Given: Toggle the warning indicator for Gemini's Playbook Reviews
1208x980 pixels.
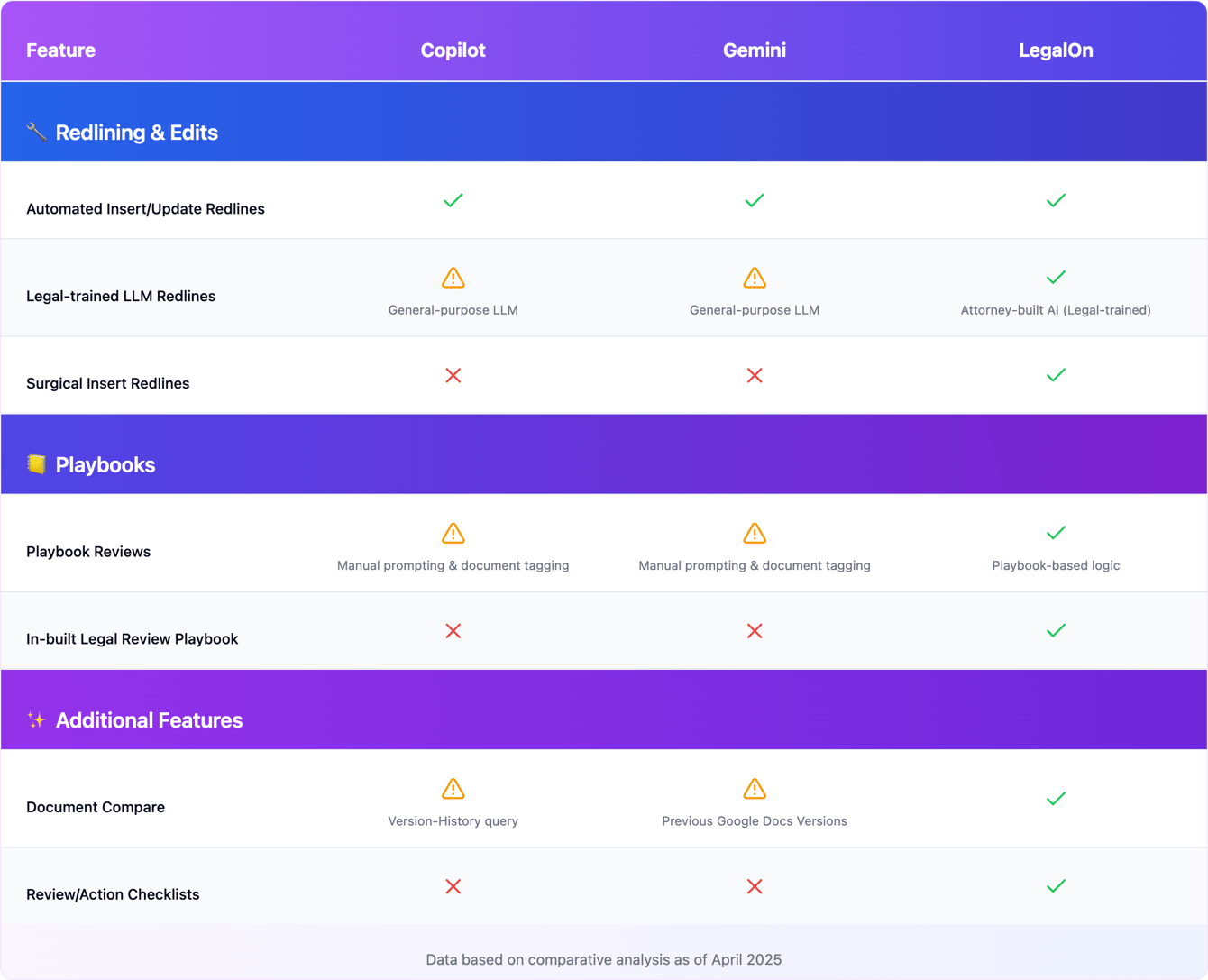Looking at the screenshot, I should [755, 533].
